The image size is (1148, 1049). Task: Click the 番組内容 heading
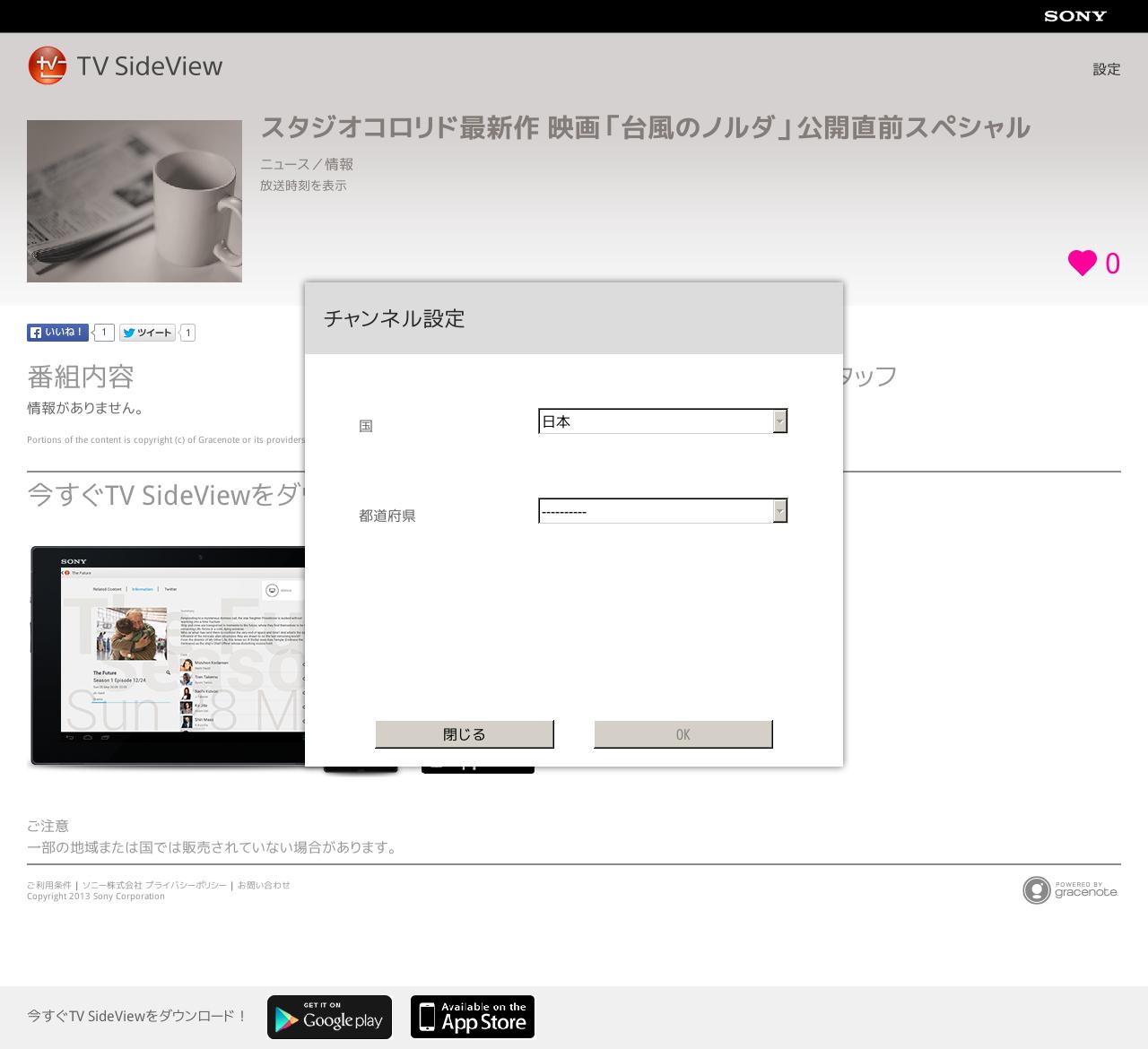tap(81, 377)
